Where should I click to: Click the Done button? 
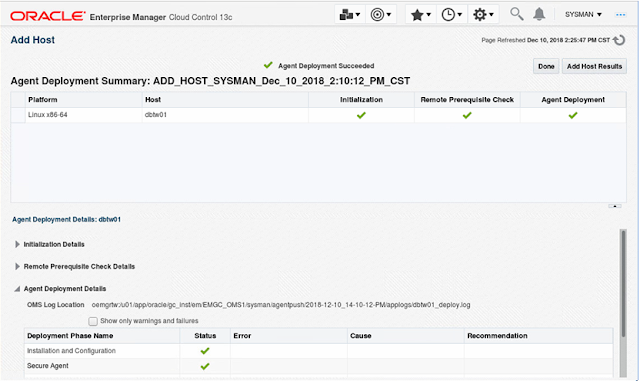coord(546,66)
